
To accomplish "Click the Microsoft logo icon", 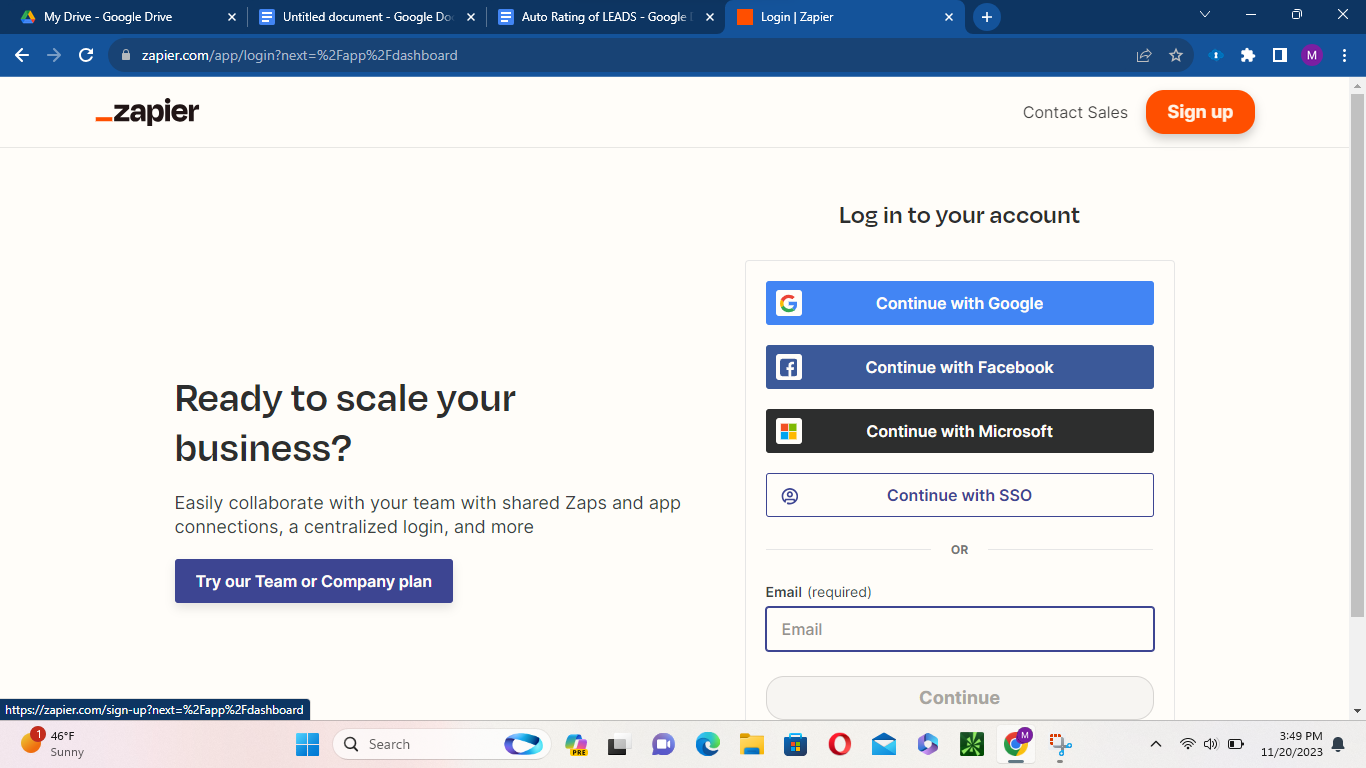I will (x=789, y=431).
